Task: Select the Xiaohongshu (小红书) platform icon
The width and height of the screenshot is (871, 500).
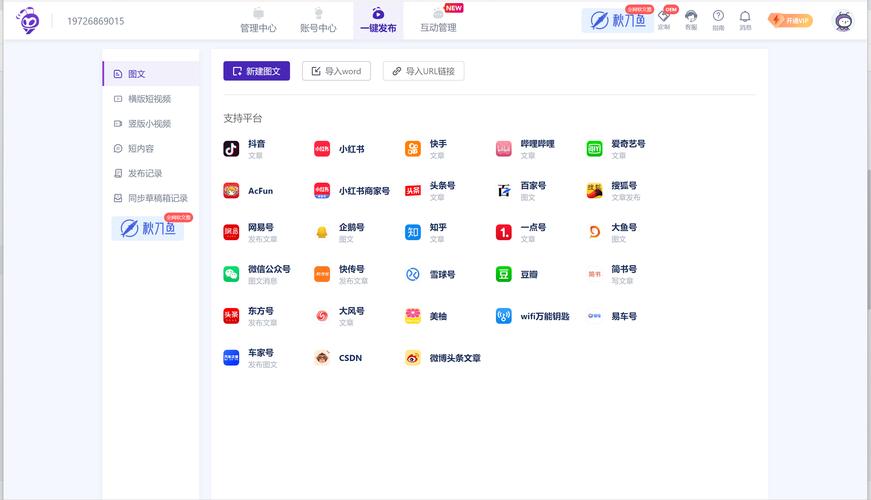Action: click(322, 149)
